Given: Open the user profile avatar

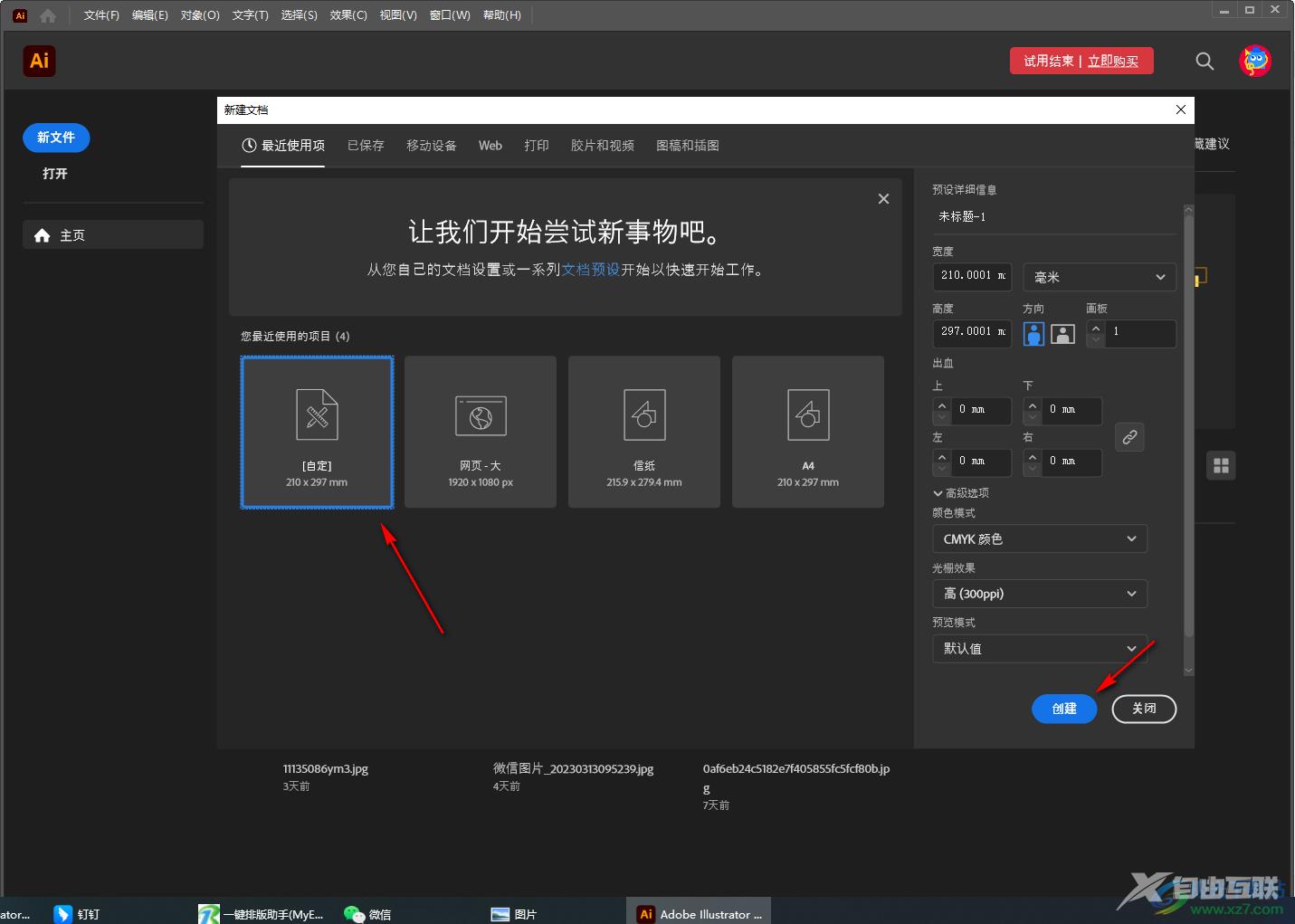Looking at the screenshot, I should tap(1255, 61).
